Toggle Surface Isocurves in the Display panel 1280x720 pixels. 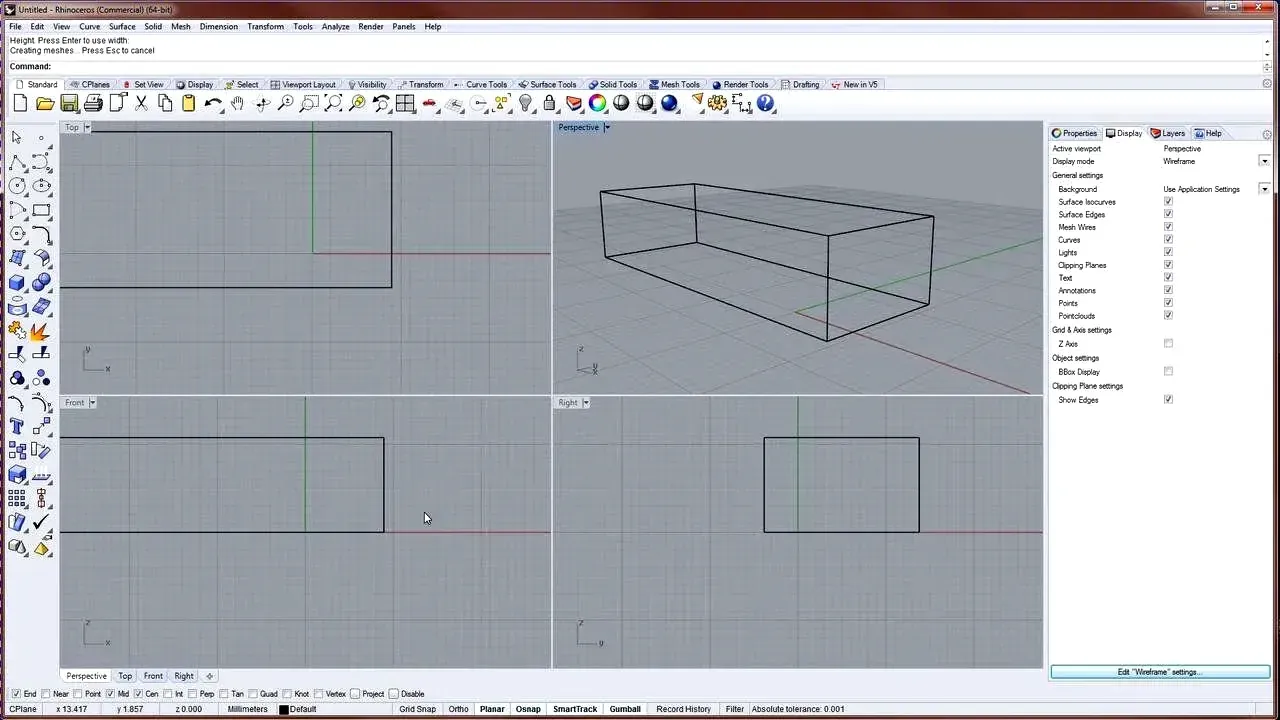1168,201
